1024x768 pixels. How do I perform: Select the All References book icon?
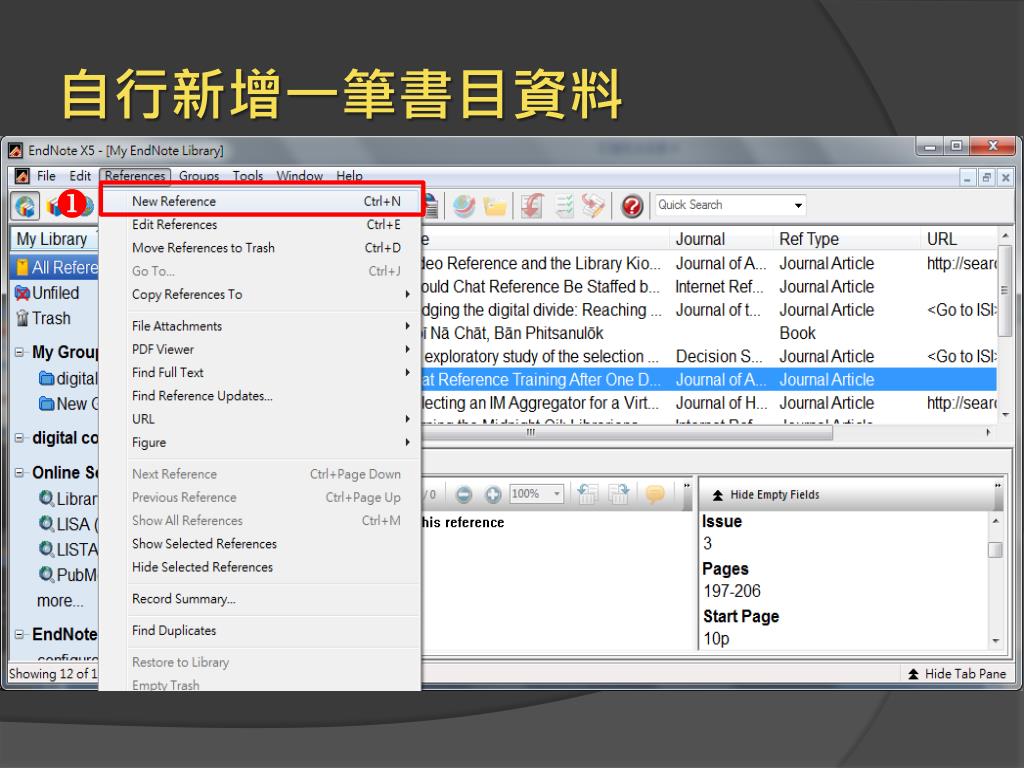coord(22,267)
